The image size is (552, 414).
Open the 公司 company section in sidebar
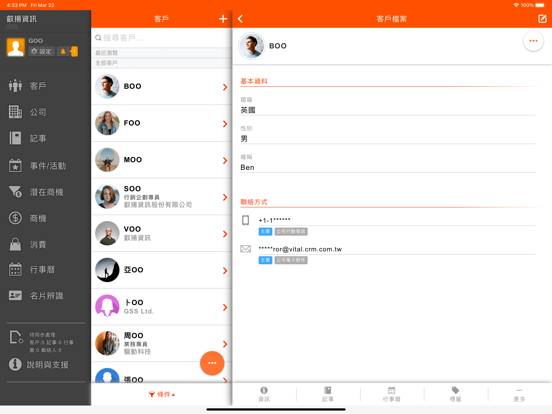pos(27,112)
